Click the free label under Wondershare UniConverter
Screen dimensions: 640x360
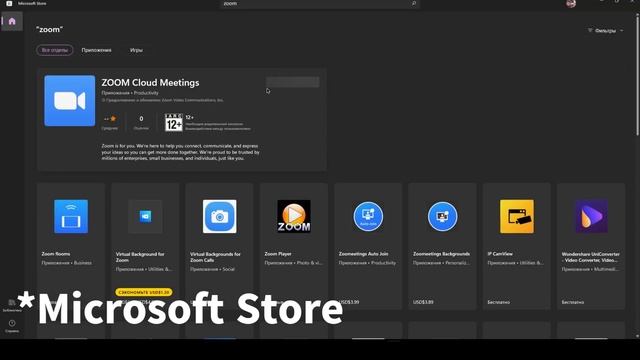pos(573,302)
